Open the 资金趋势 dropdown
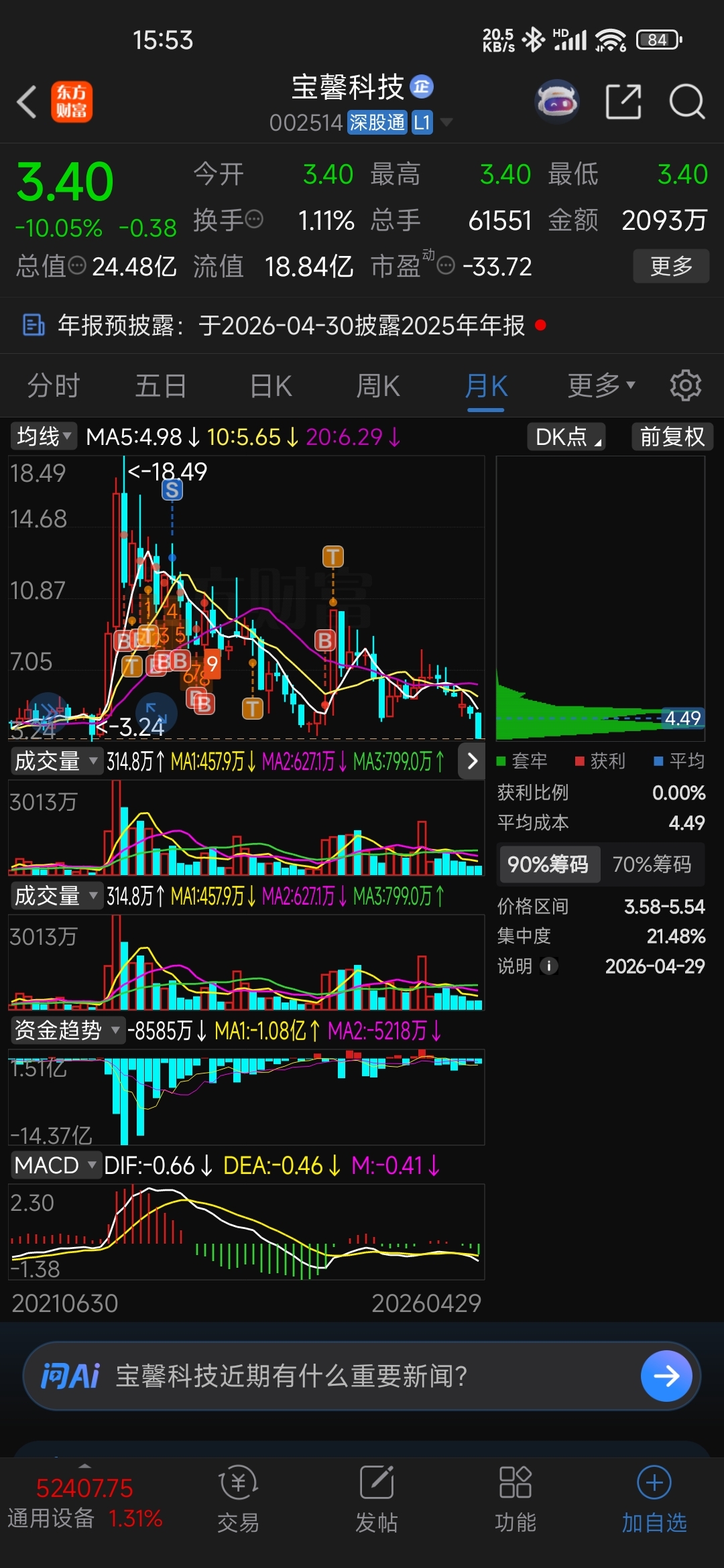The height and width of the screenshot is (1568, 724). click(68, 1030)
